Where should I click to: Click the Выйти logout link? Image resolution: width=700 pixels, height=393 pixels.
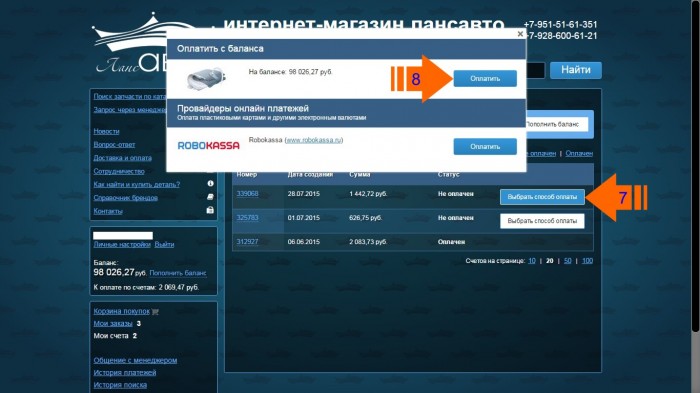point(164,244)
